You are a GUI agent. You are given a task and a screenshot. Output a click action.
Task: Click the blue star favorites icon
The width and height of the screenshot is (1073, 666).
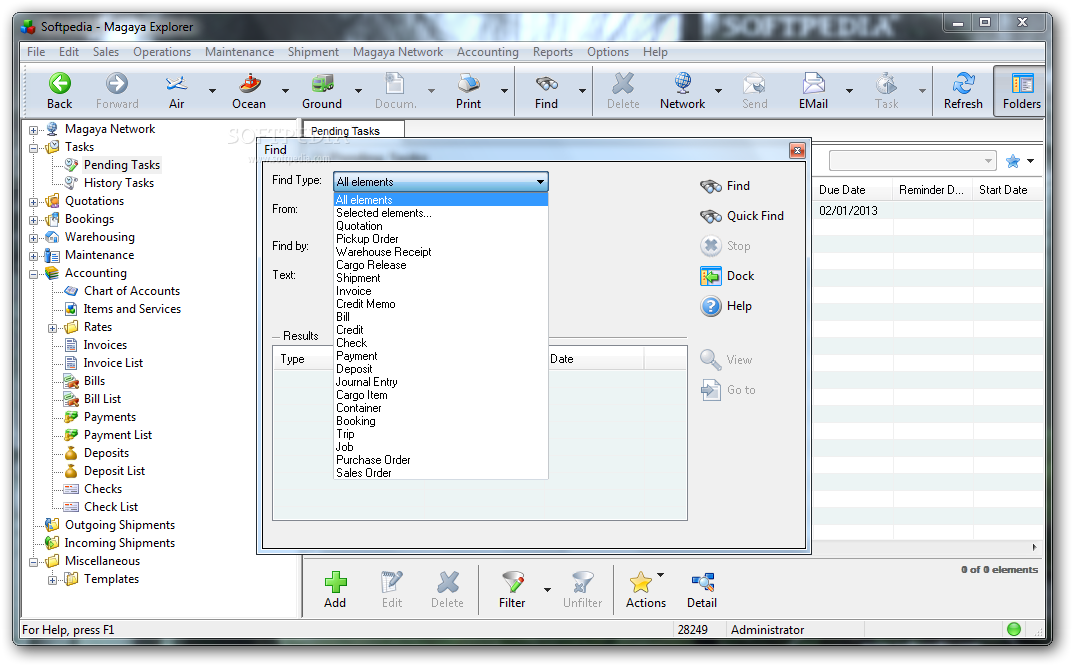pos(1013,162)
